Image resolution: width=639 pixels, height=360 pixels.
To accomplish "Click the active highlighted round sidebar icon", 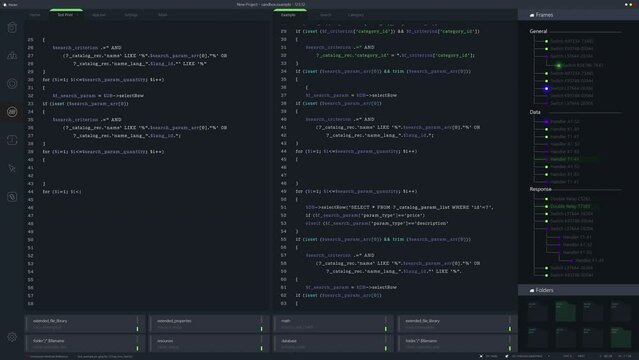I will coord(12,112).
